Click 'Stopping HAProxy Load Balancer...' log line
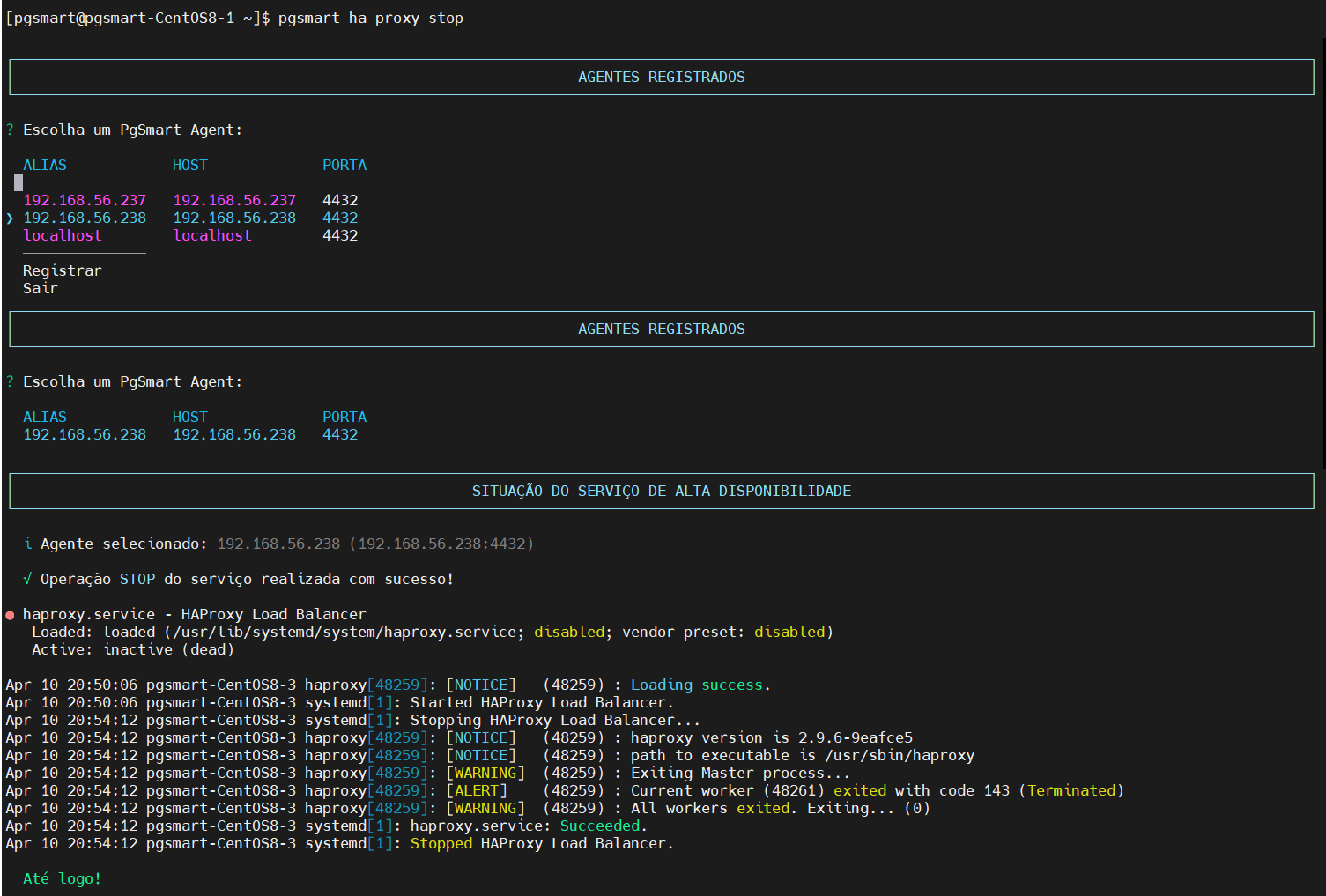Screen dimensions: 1326x896 tap(556, 720)
